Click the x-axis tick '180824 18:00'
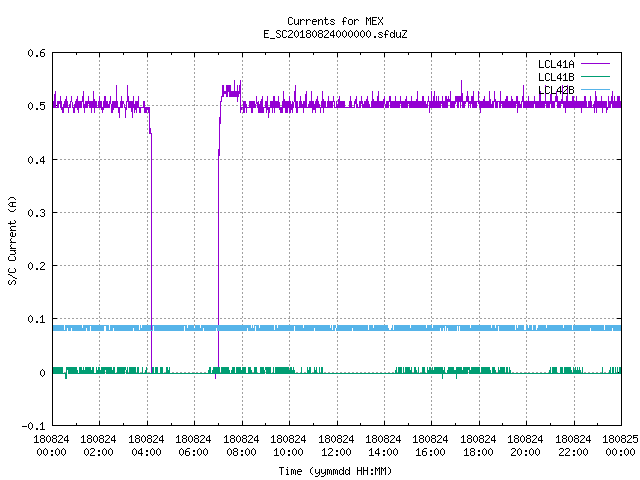640x480 pixels. pyautogui.click(x=478, y=446)
